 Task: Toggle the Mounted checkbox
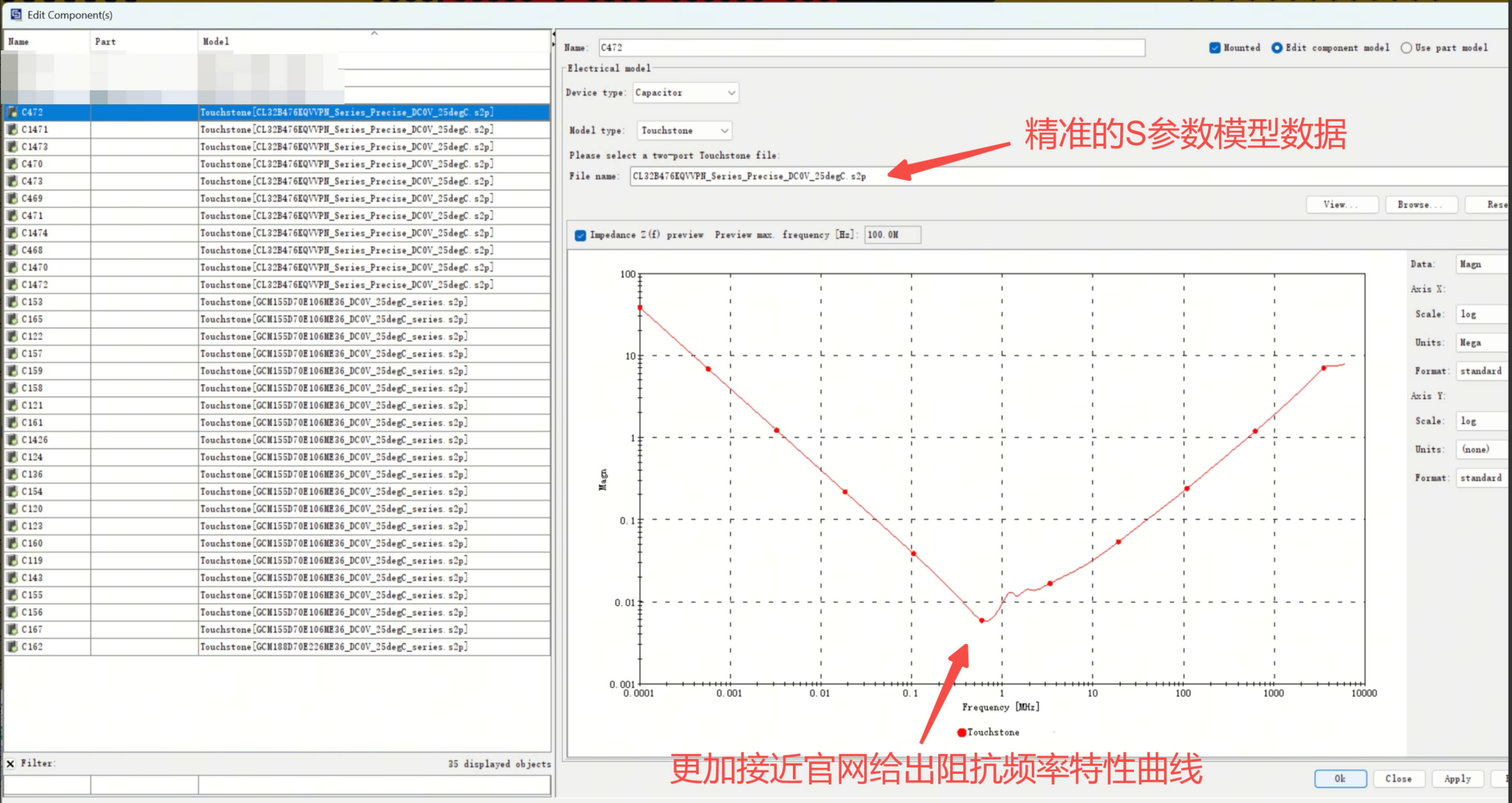pos(1214,48)
